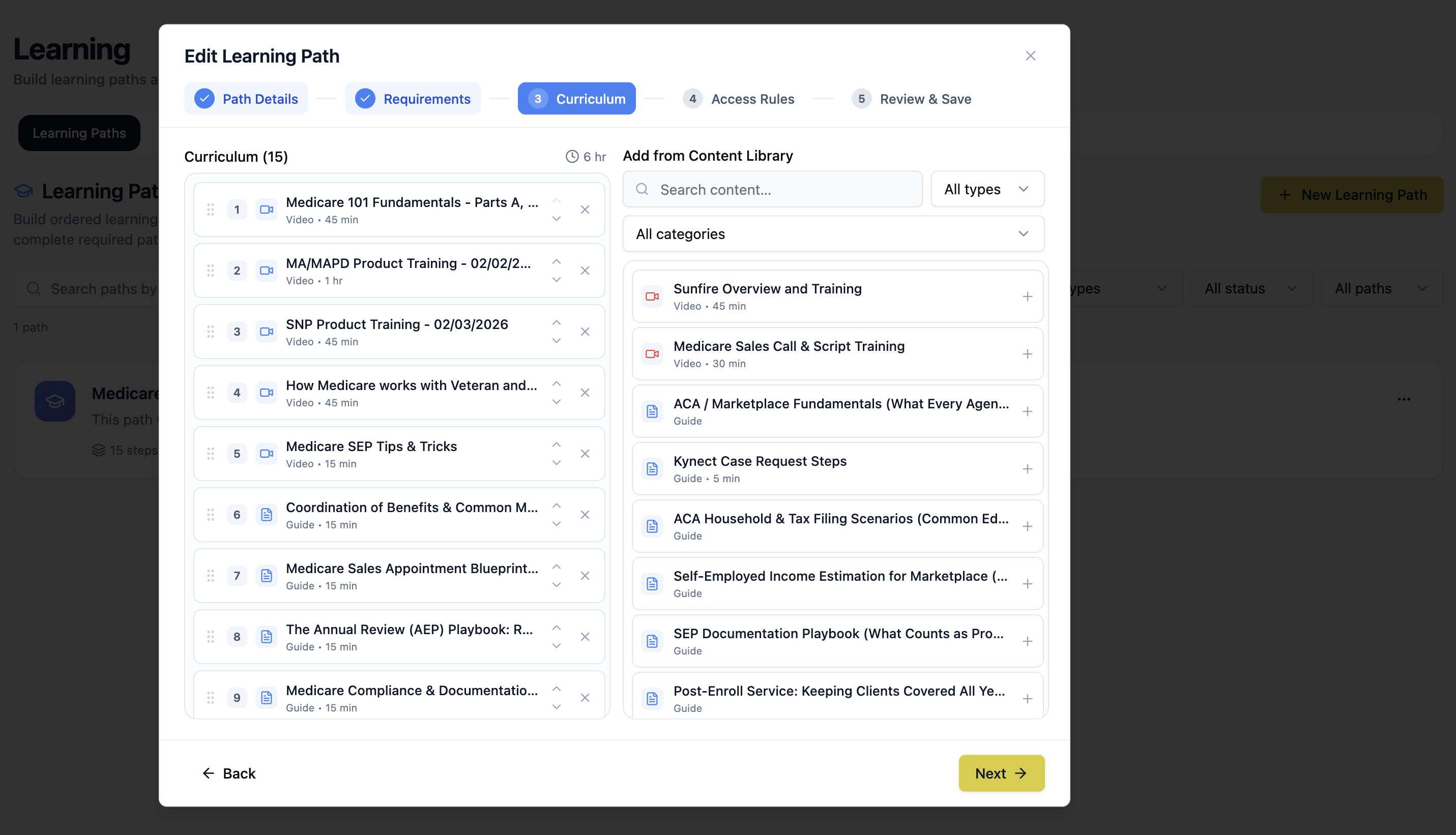Remove Medicare 101 Fundamentals from curriculum
1456x835 pixels.
click(585, 210)
